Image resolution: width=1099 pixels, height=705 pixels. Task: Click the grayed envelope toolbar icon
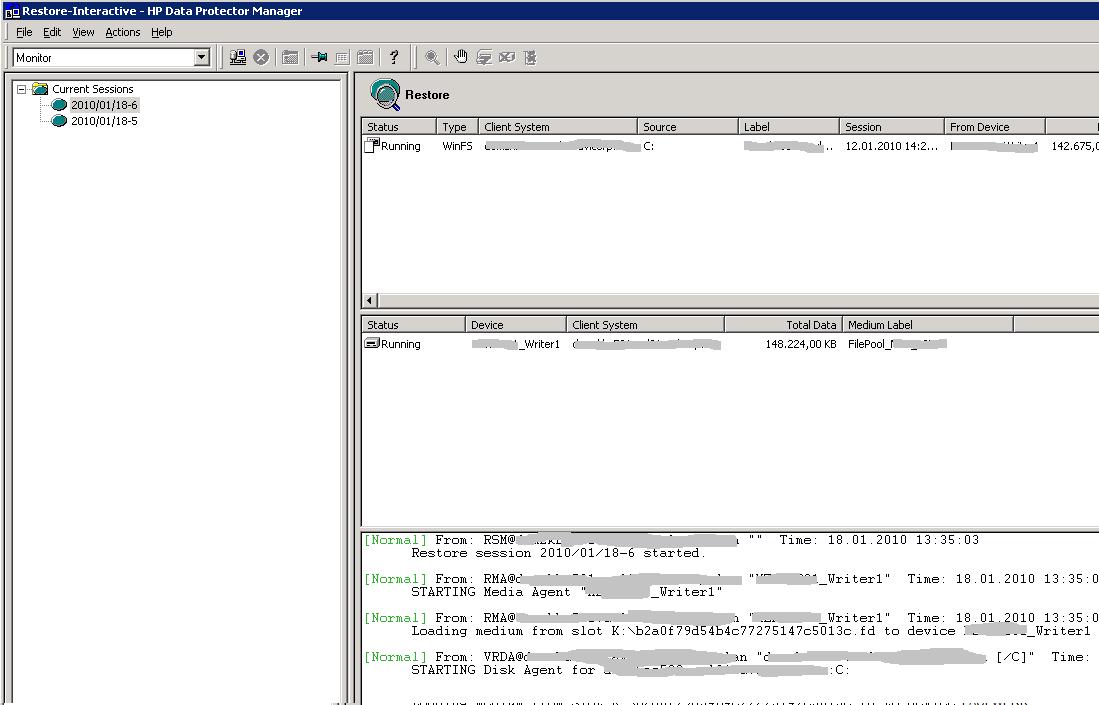point(507,57)
